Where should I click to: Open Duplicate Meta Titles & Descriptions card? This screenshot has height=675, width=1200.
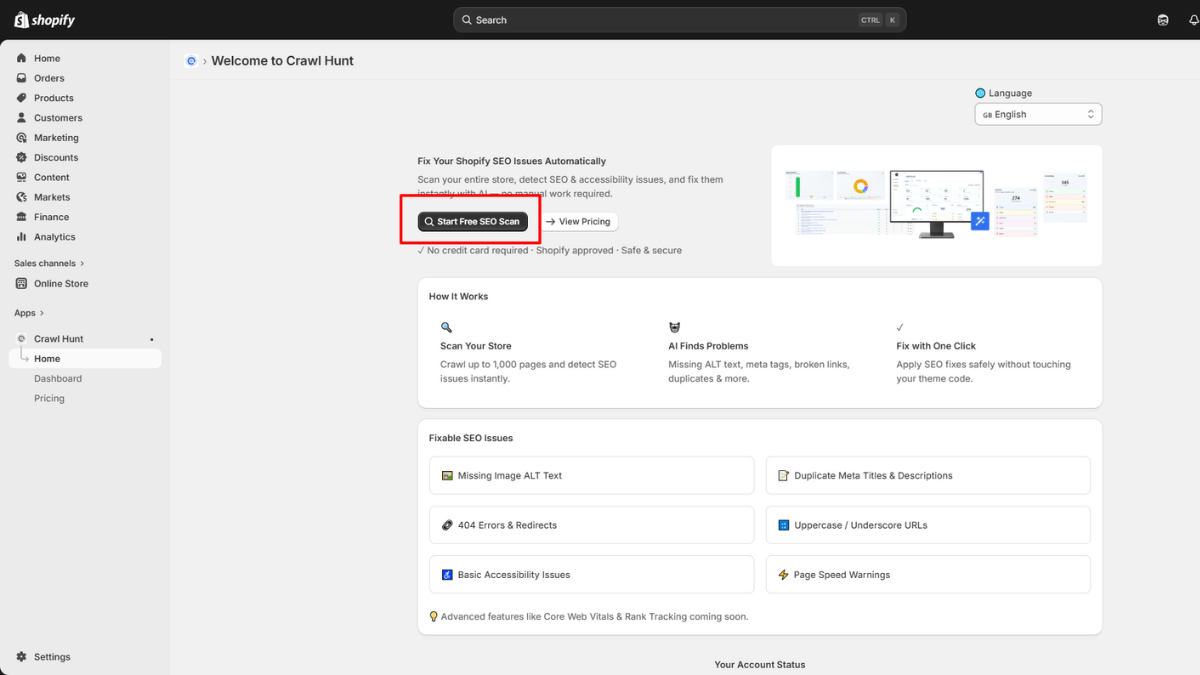[x=928, y=476]
